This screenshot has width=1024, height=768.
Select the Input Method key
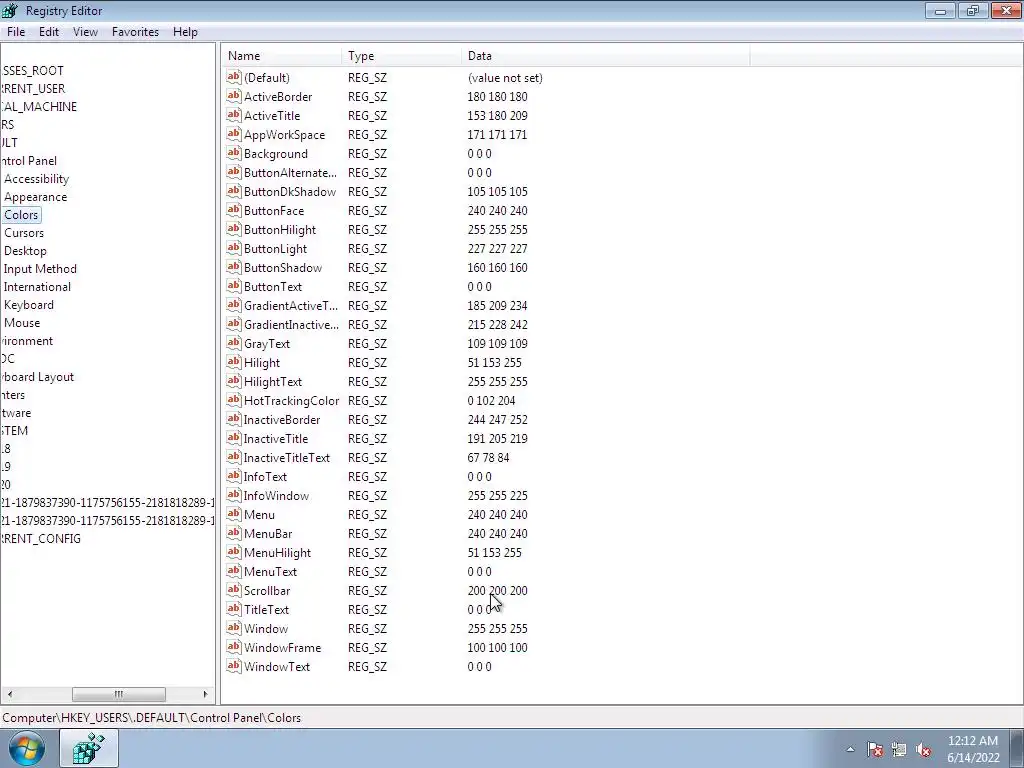click(x=40, y=268)
